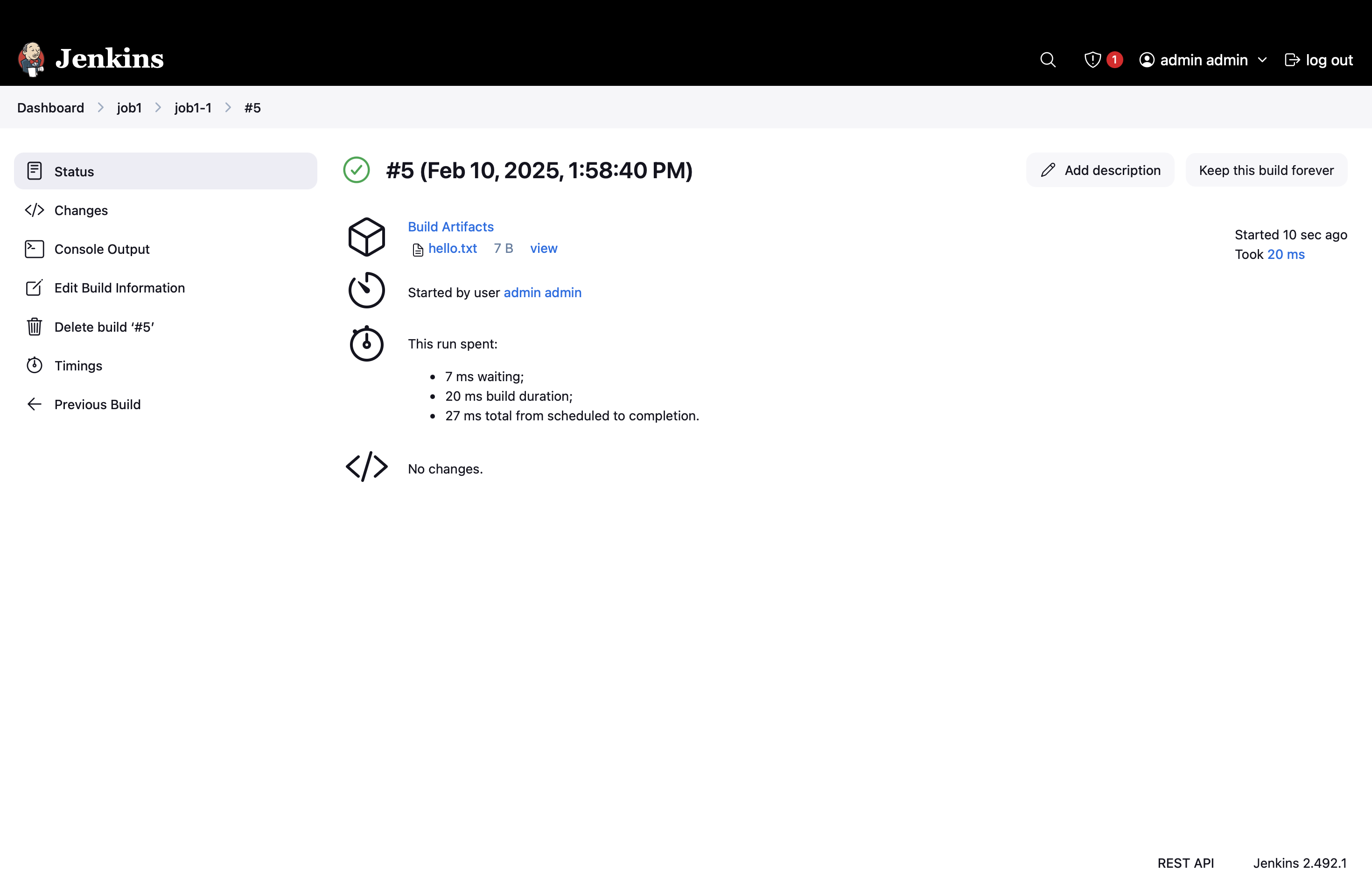The image size is (1372, 892).
Task: Open the security shield warning icon
Action: (x=1092, y=60)
